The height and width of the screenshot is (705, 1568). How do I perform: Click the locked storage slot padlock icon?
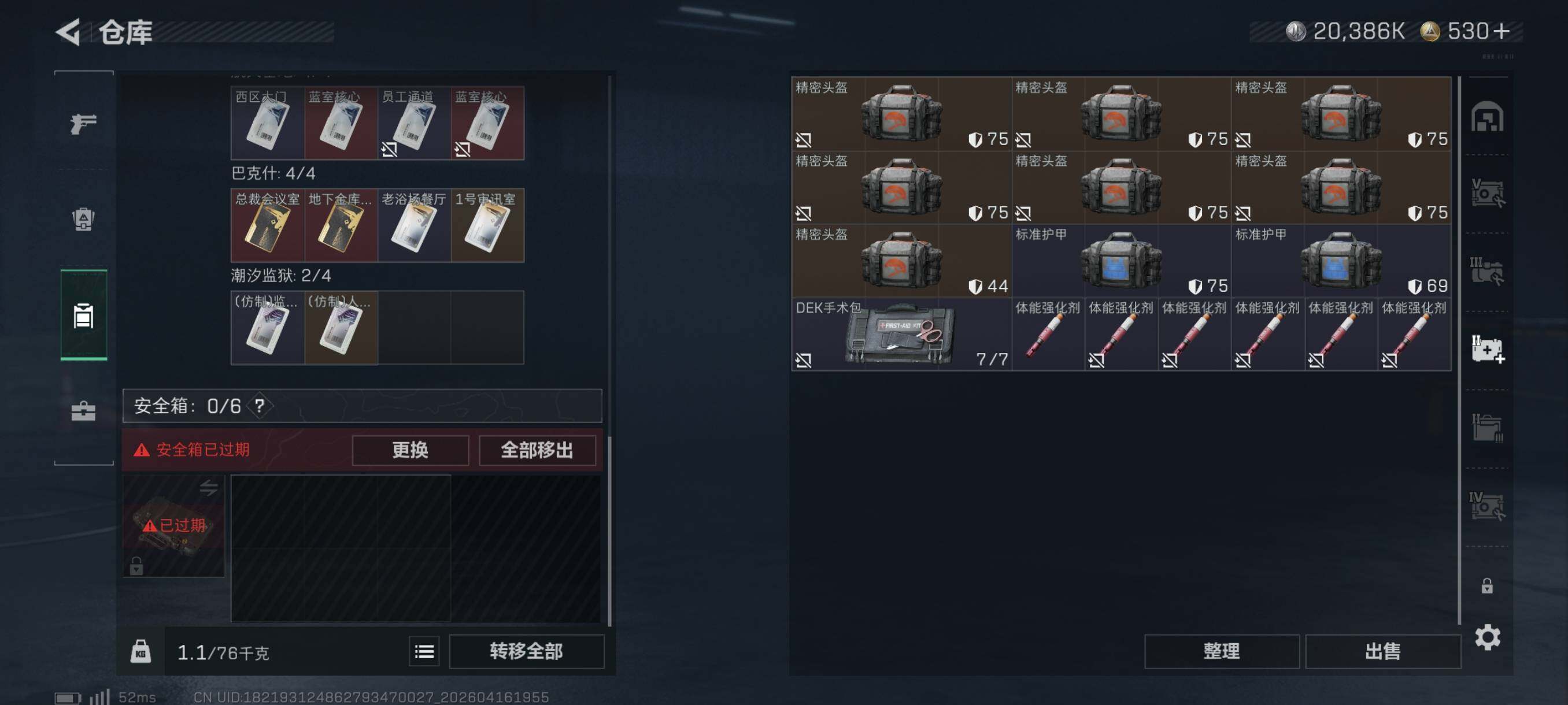point(1487,586)
